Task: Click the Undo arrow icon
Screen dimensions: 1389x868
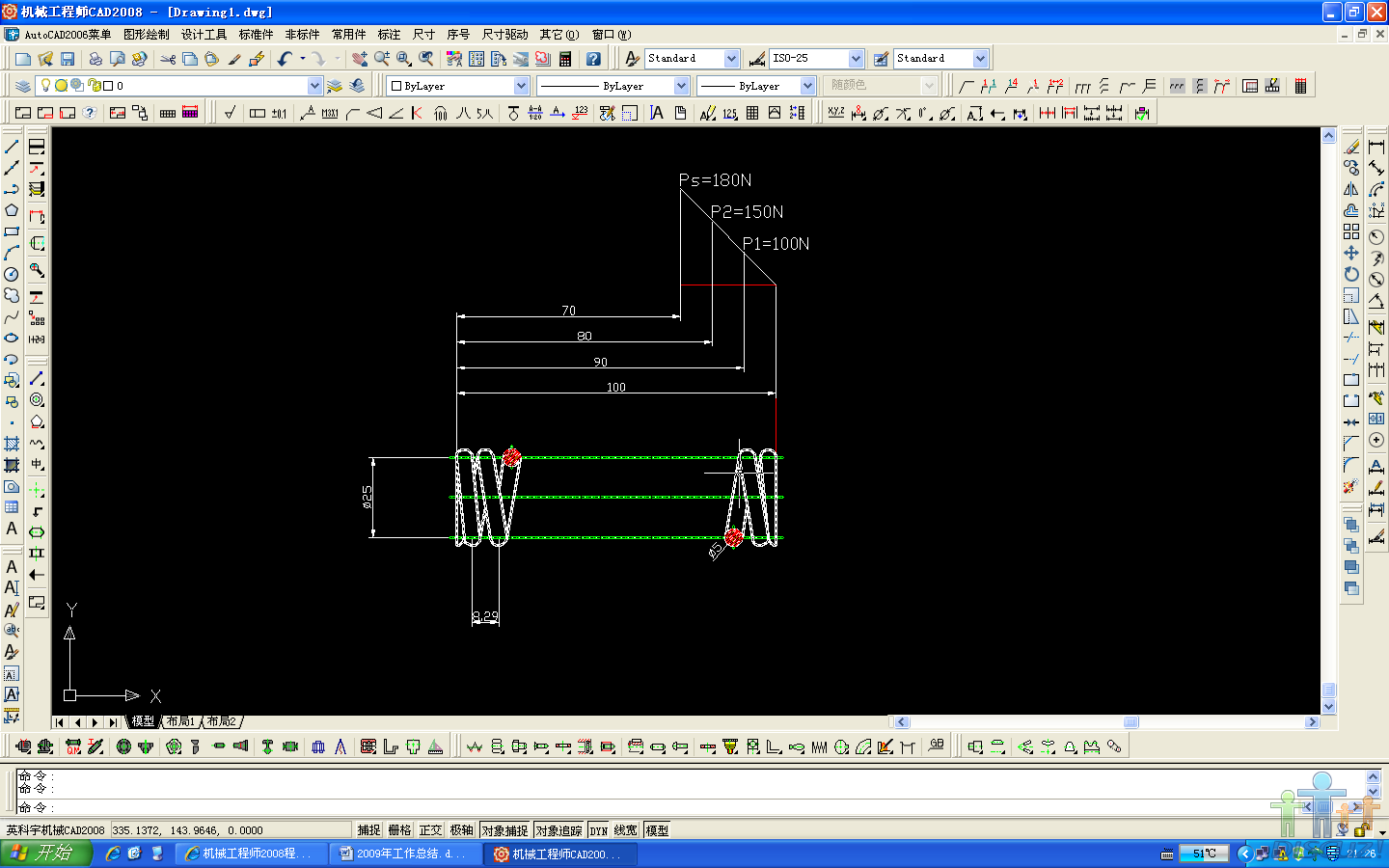Action: pyautogui.click(x=285, y=59)
